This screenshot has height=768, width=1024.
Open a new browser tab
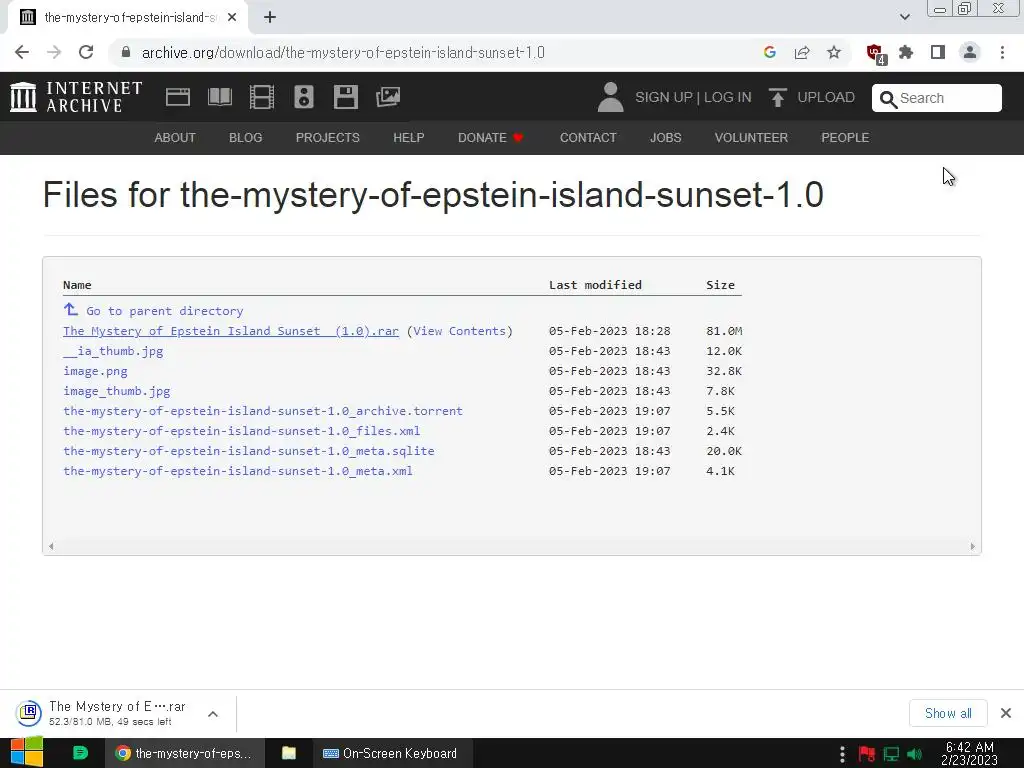[270, 18]
